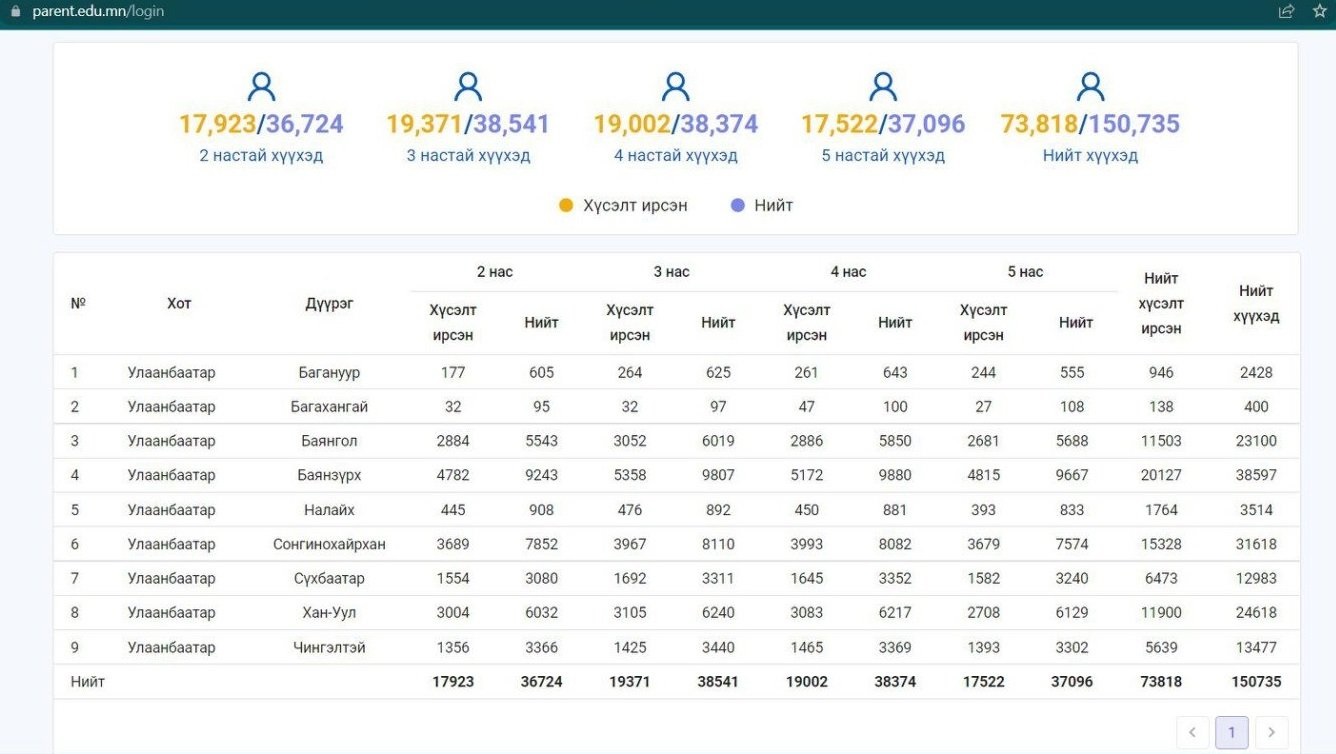
Task: Click the Хот column header
Action: tap(179, 304)
